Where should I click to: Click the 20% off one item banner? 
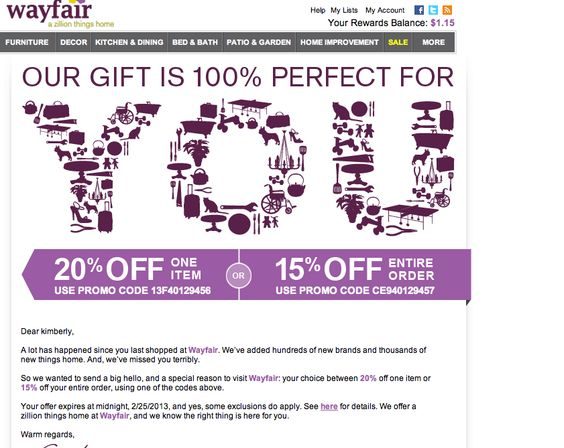[x=130, y=275]
